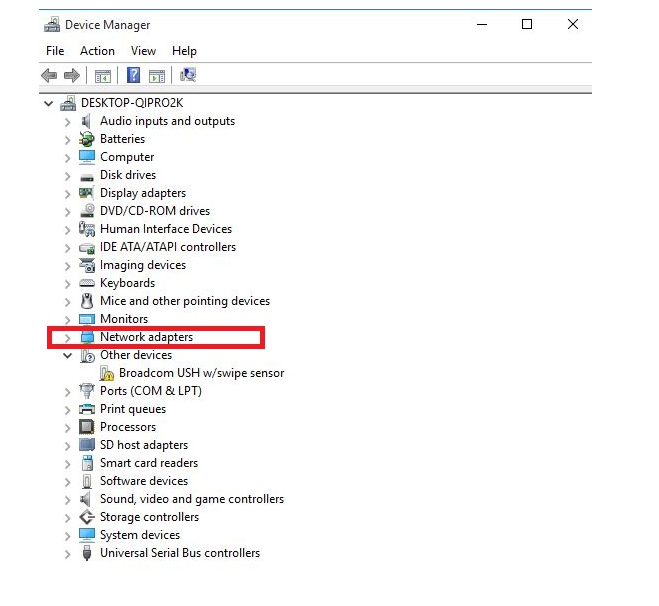659x606 pixels.
Task: Click the Human Interface Devices icon
Action: [87, 229]
